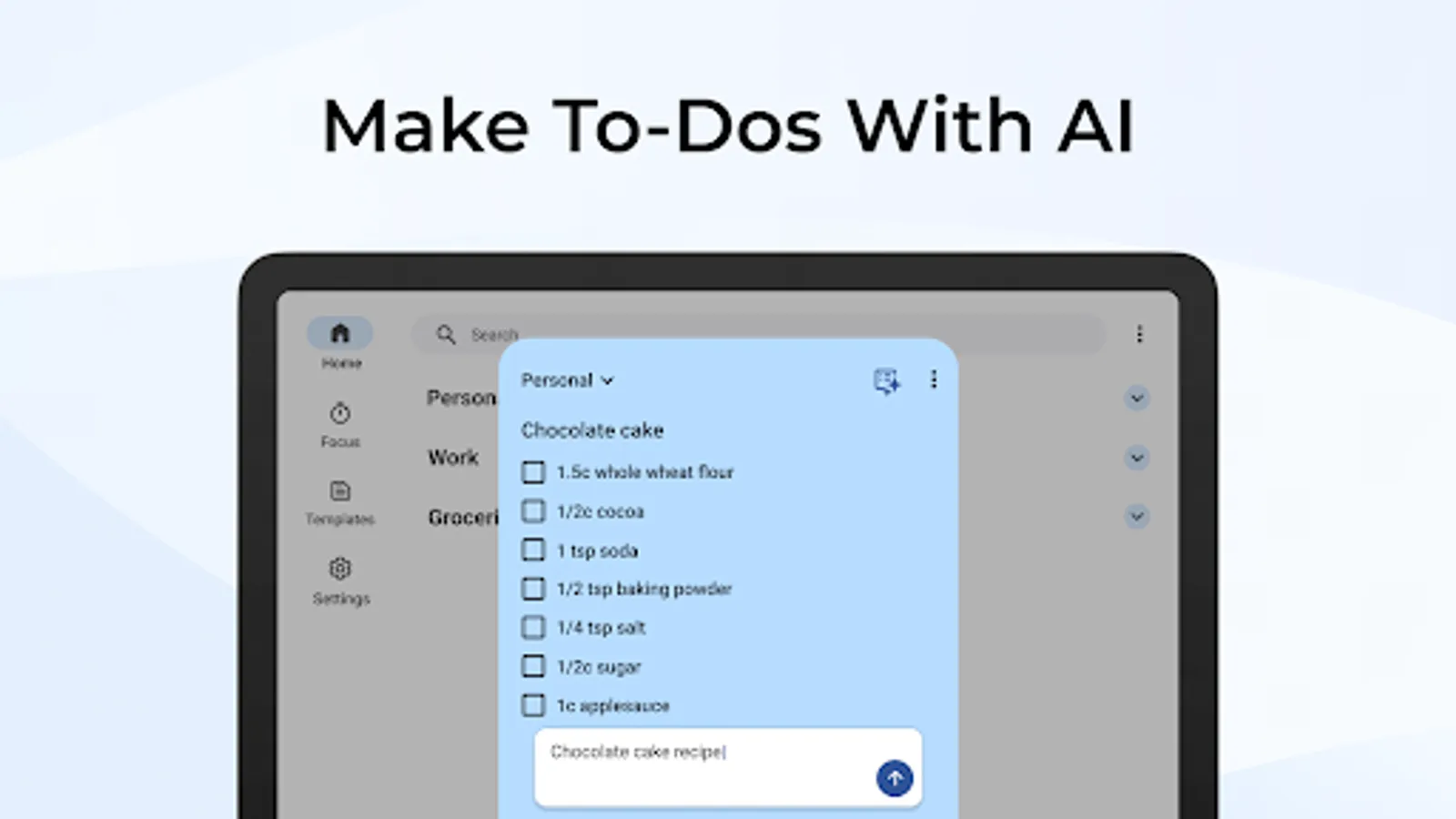Check the 1/2c cocoa item
Viewport: 1456px width, 819px height.
pyautogui.click(x=533, y=511)
